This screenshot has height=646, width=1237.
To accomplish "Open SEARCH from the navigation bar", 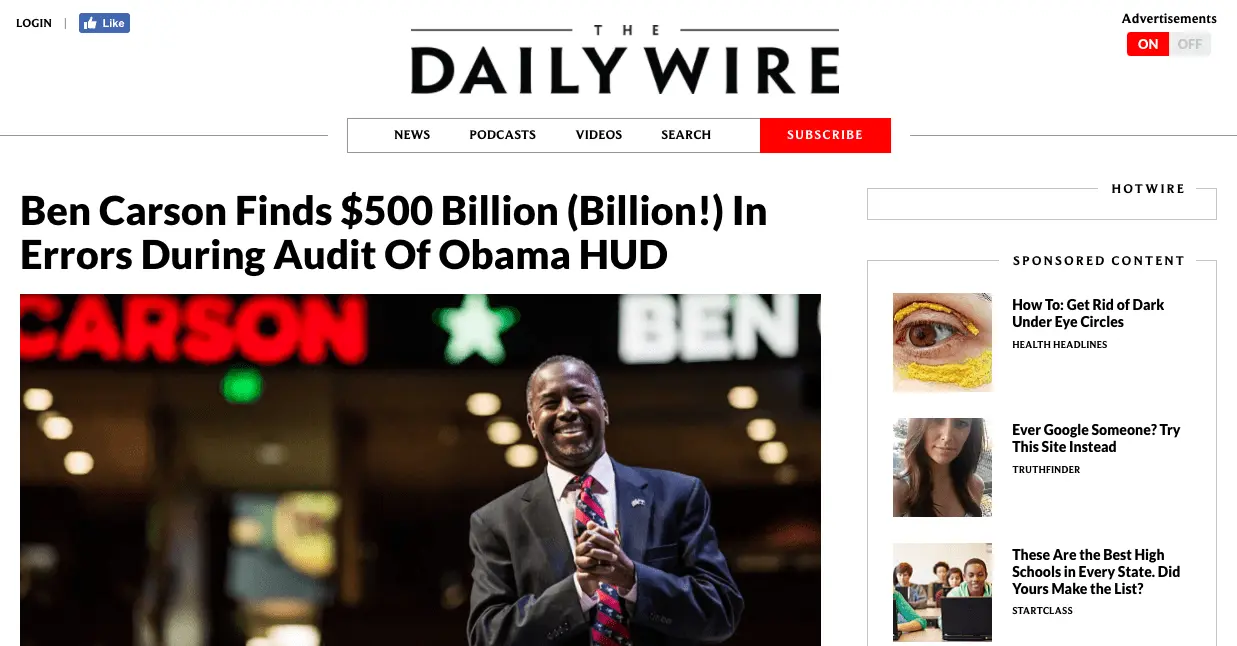I will point(686,135).
